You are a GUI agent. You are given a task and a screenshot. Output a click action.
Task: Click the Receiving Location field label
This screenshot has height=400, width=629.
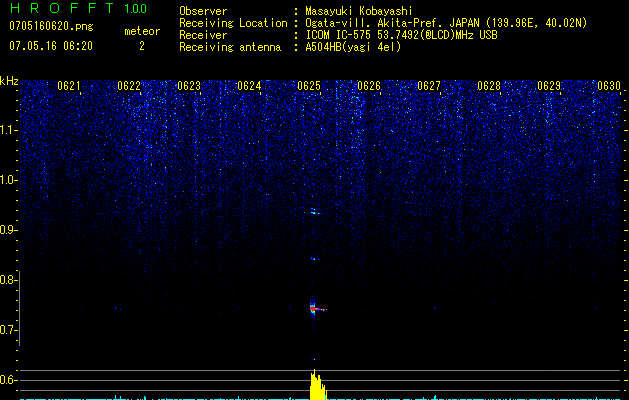point(233,23)
